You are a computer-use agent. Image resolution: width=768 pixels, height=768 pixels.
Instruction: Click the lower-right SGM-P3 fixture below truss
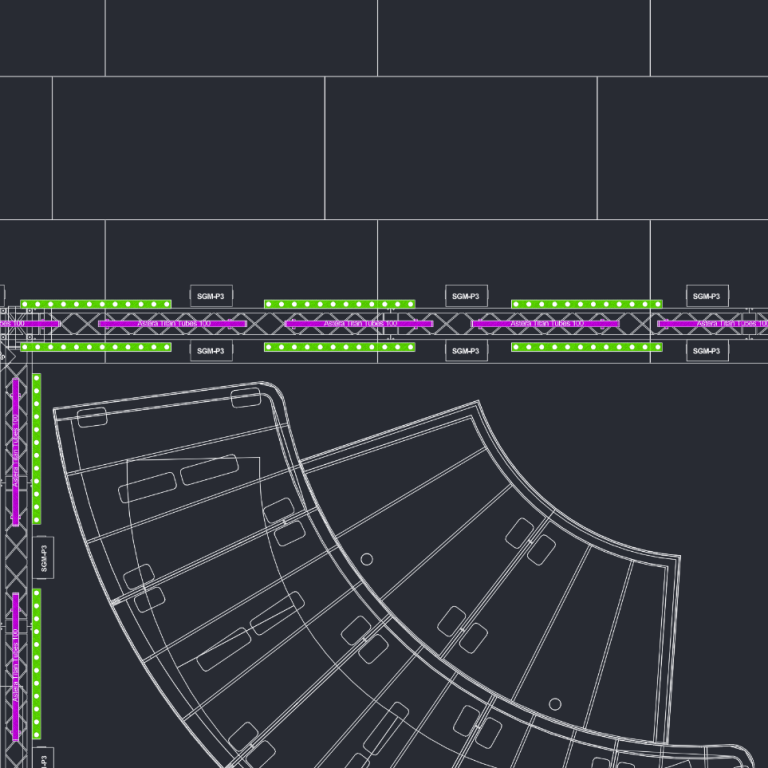(707, 351)
